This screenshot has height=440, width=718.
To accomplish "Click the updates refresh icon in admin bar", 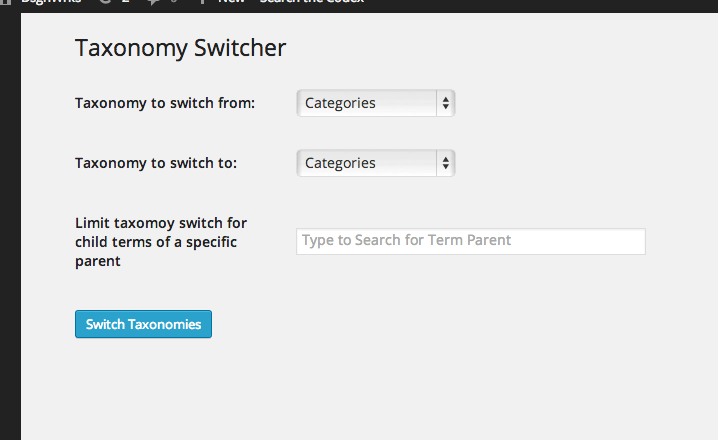I will (105, 2).
